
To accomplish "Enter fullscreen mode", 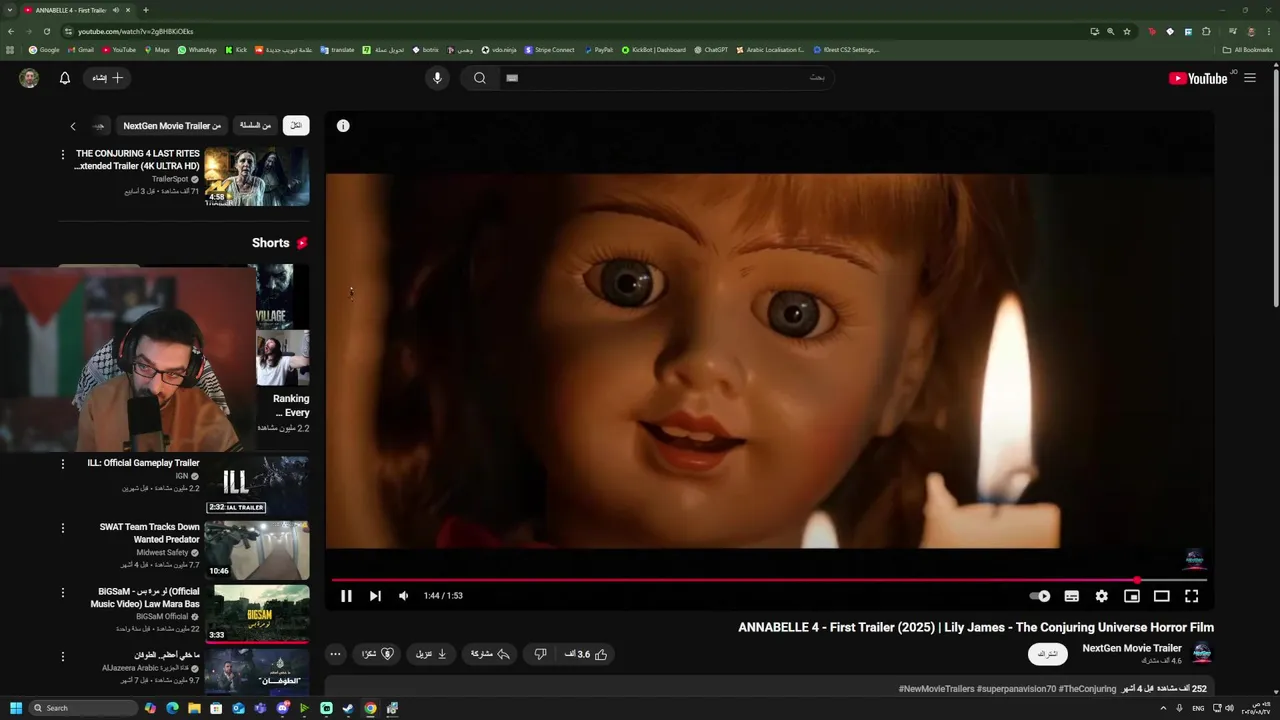I will coord(1192,596).
